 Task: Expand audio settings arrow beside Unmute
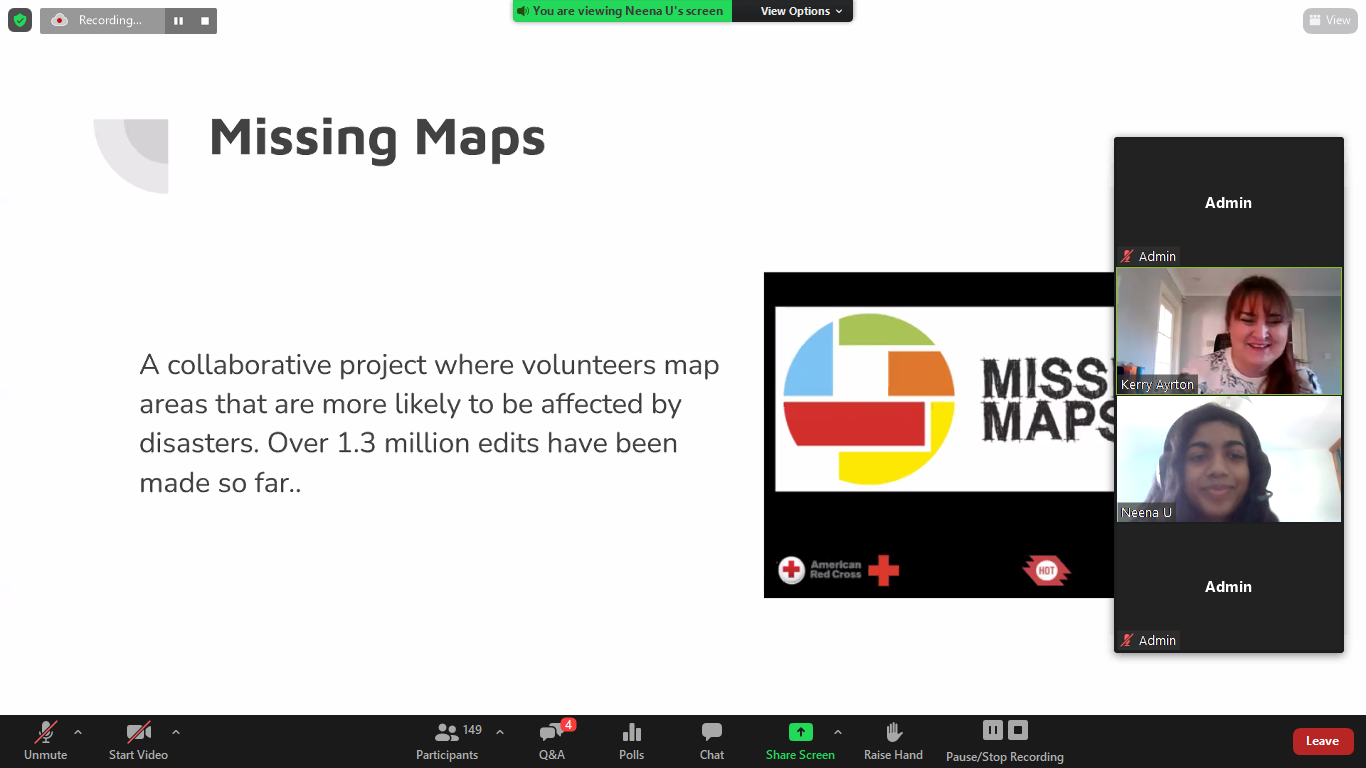click(78, 732)
